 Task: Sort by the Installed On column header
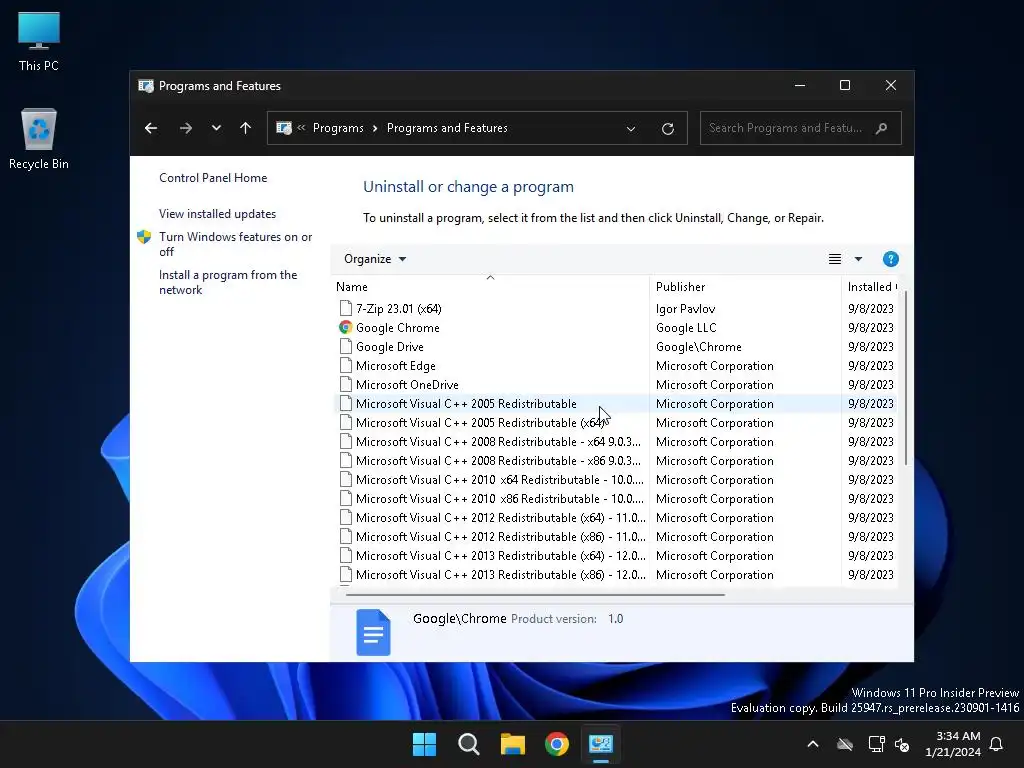(872, 287)
